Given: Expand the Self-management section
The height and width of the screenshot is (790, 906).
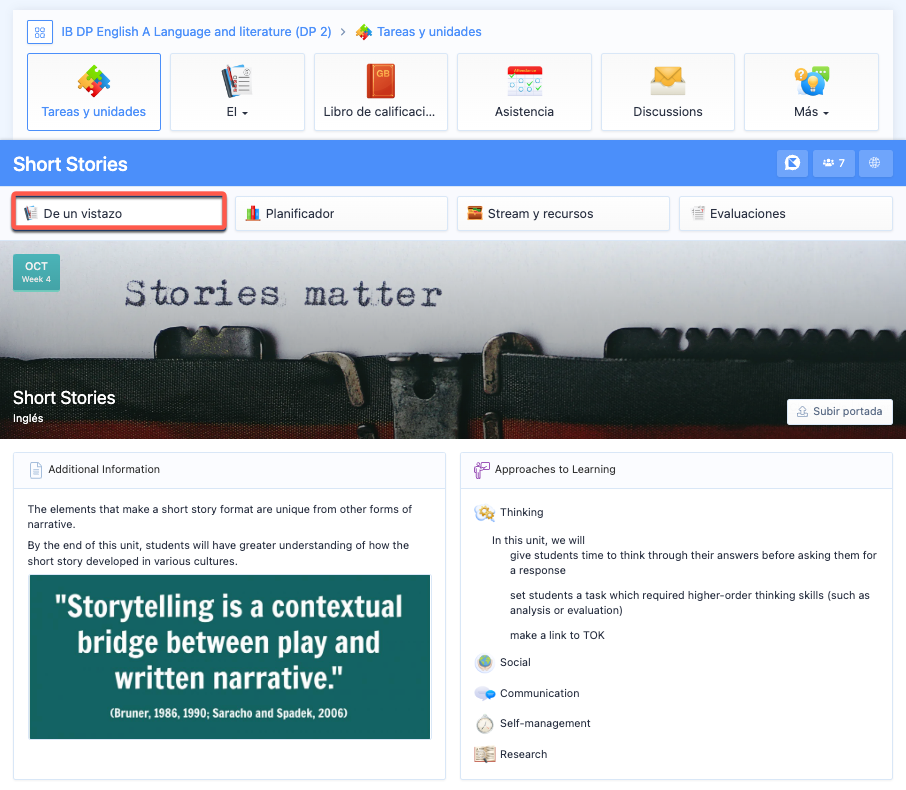Looking at the screenshot, I should tap(545, 723).
